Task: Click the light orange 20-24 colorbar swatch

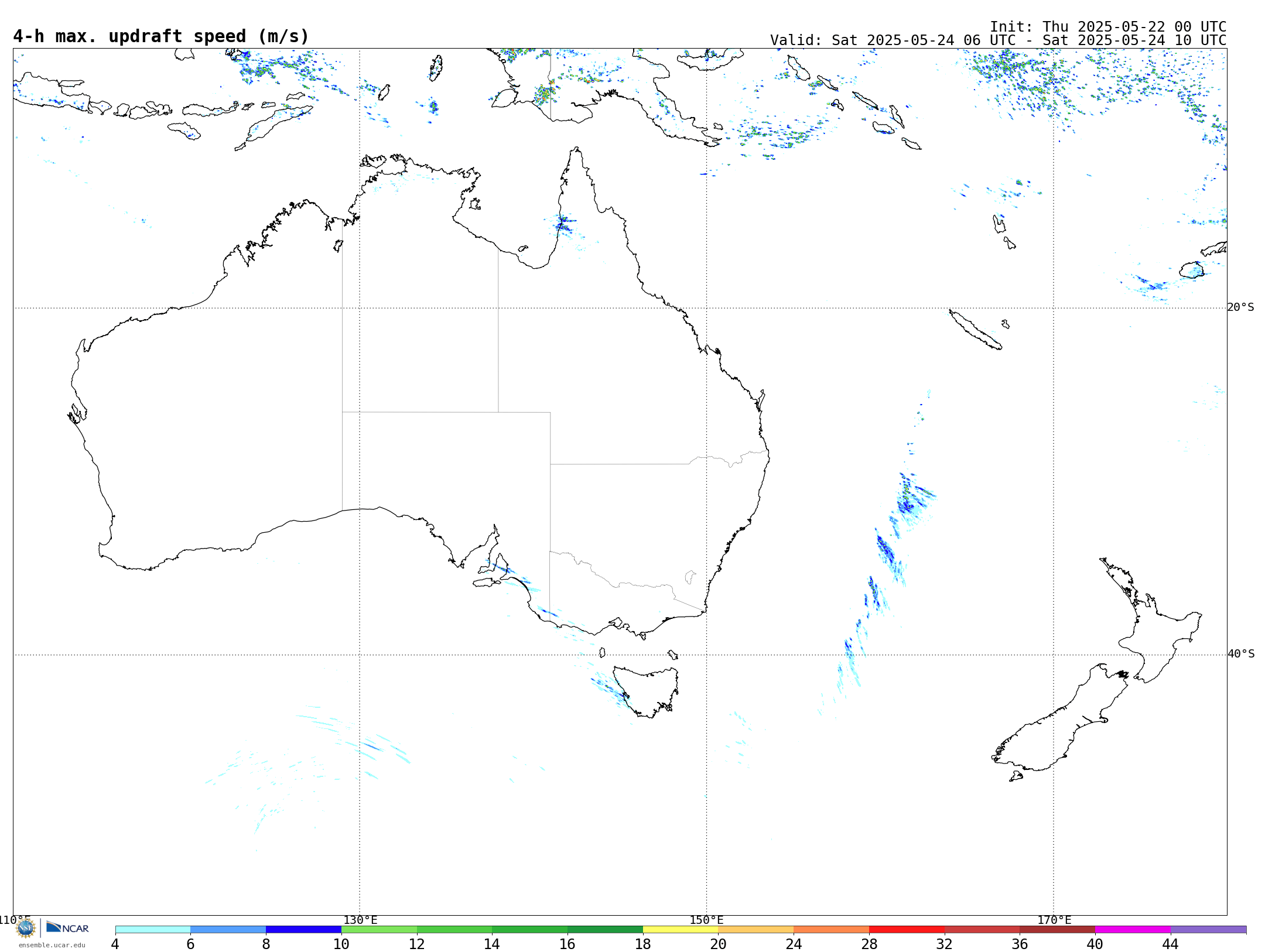Action: tap(756, 930)
